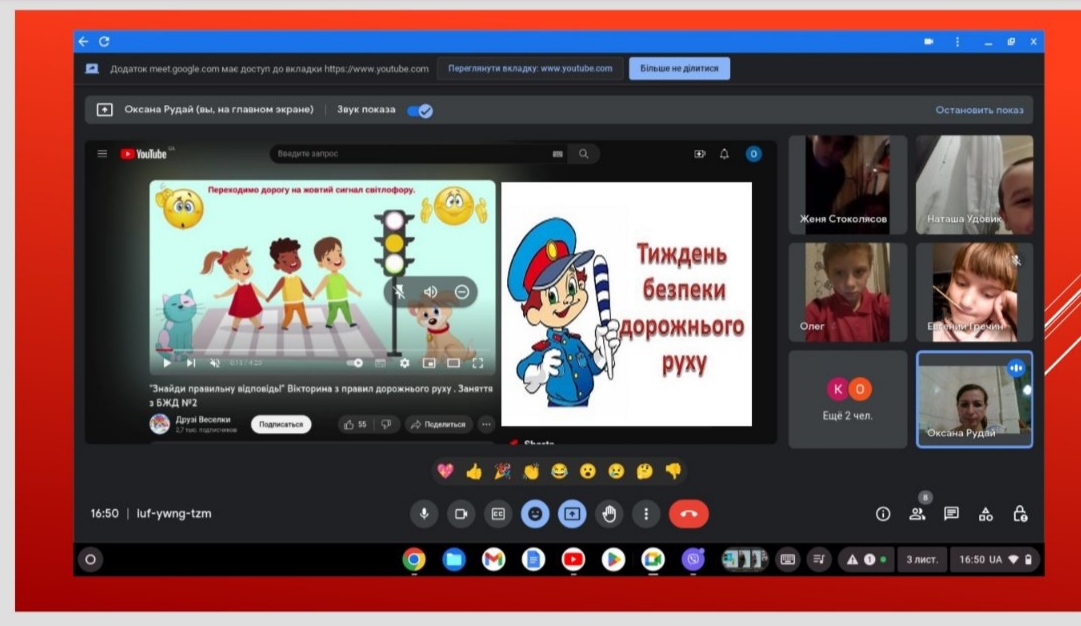Like the video showing 55 likes
This screenshot has height=626, width=1081.
coord(356,425)
